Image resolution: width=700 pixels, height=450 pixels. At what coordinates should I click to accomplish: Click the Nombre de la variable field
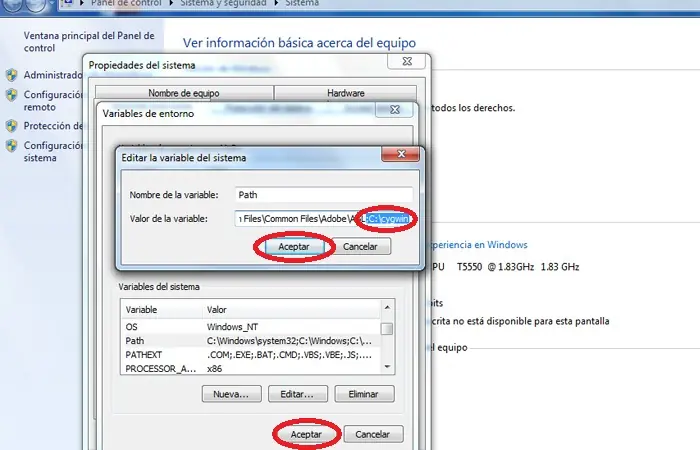(324, 195)
